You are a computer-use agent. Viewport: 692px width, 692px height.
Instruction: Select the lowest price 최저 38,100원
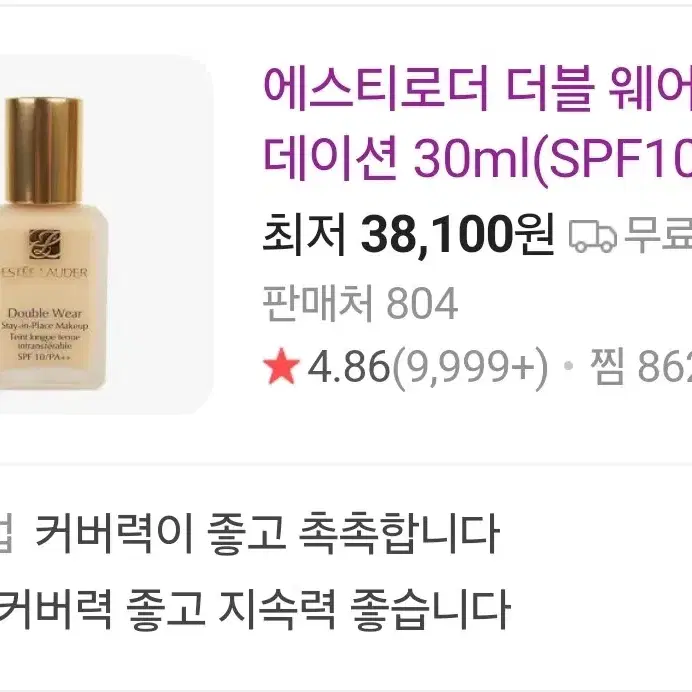[x=408, y=235]
